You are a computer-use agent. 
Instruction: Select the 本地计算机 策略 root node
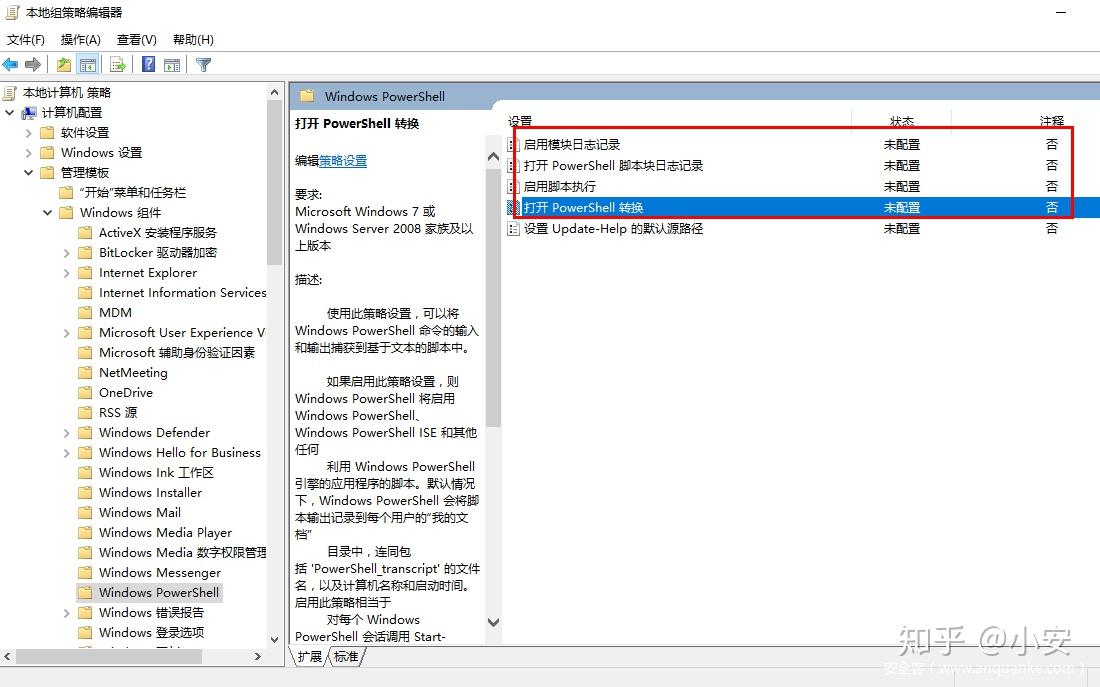(67, 93)
